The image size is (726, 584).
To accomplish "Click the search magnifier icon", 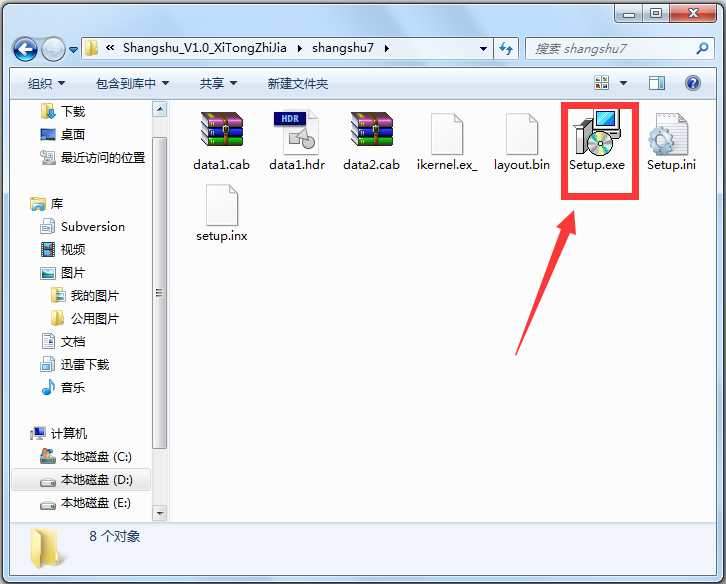I will point(702,48).
